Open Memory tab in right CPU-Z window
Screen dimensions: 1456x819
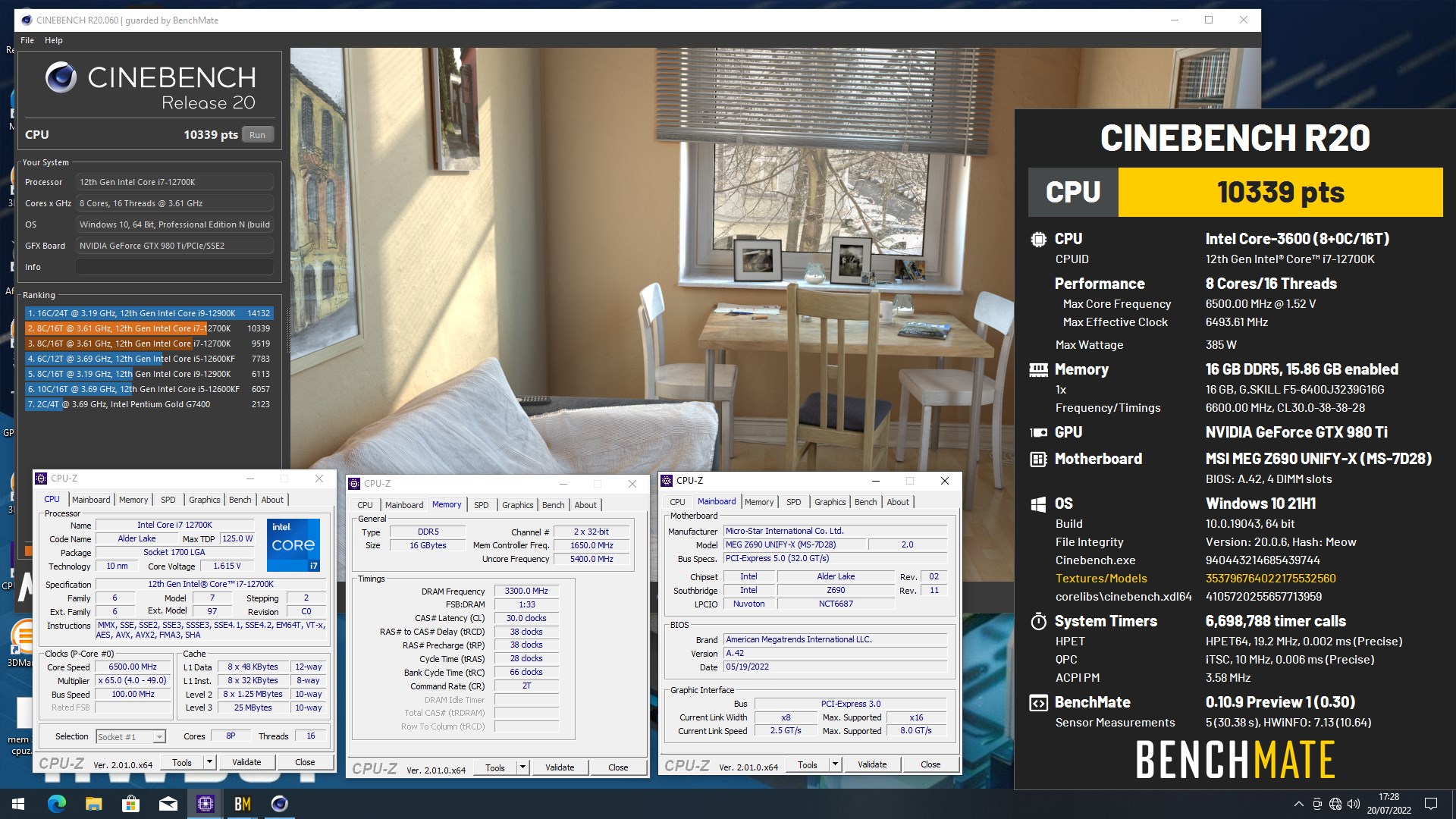(x=759, y=502)
